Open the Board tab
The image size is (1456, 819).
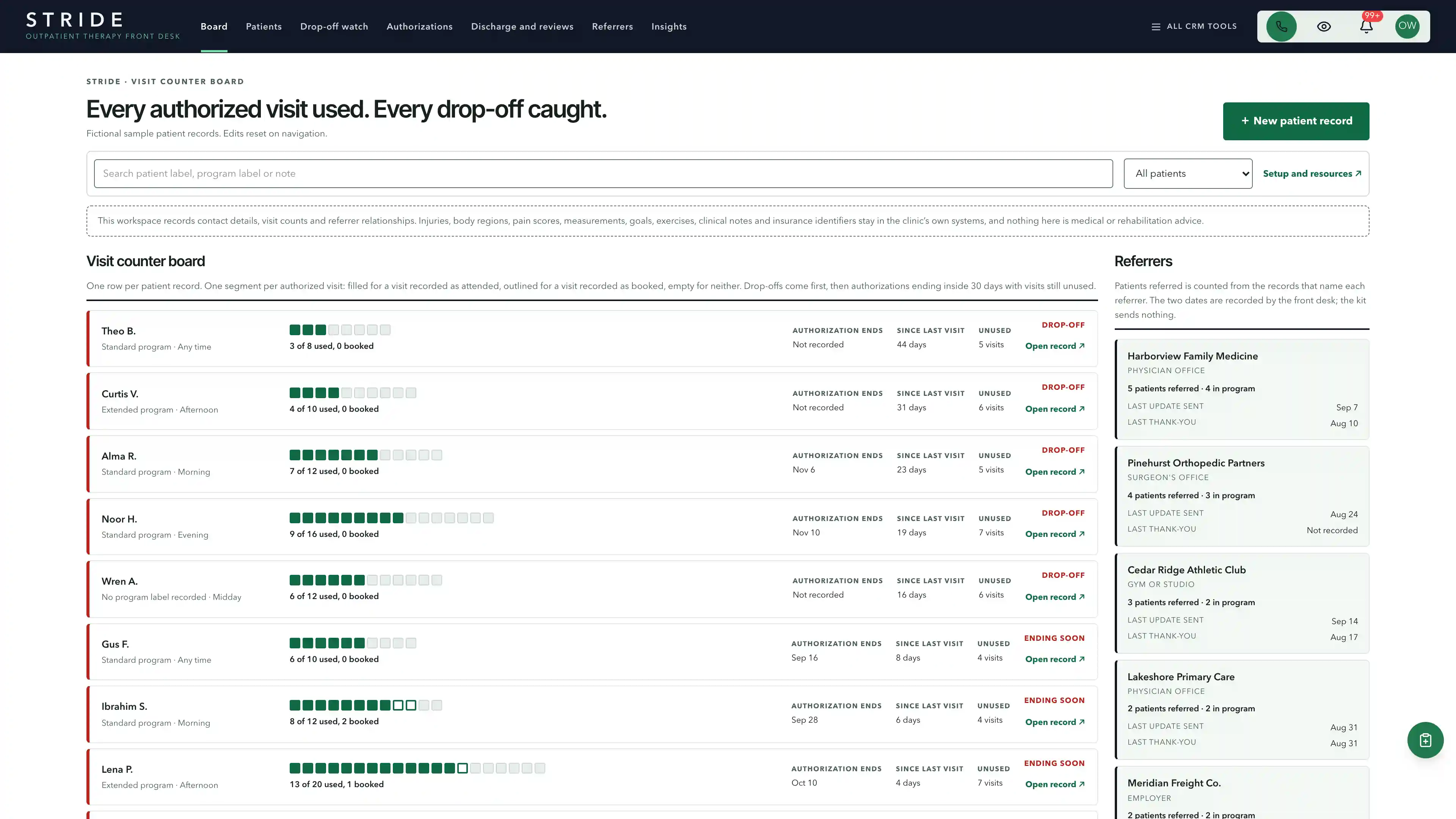(213, 27)
